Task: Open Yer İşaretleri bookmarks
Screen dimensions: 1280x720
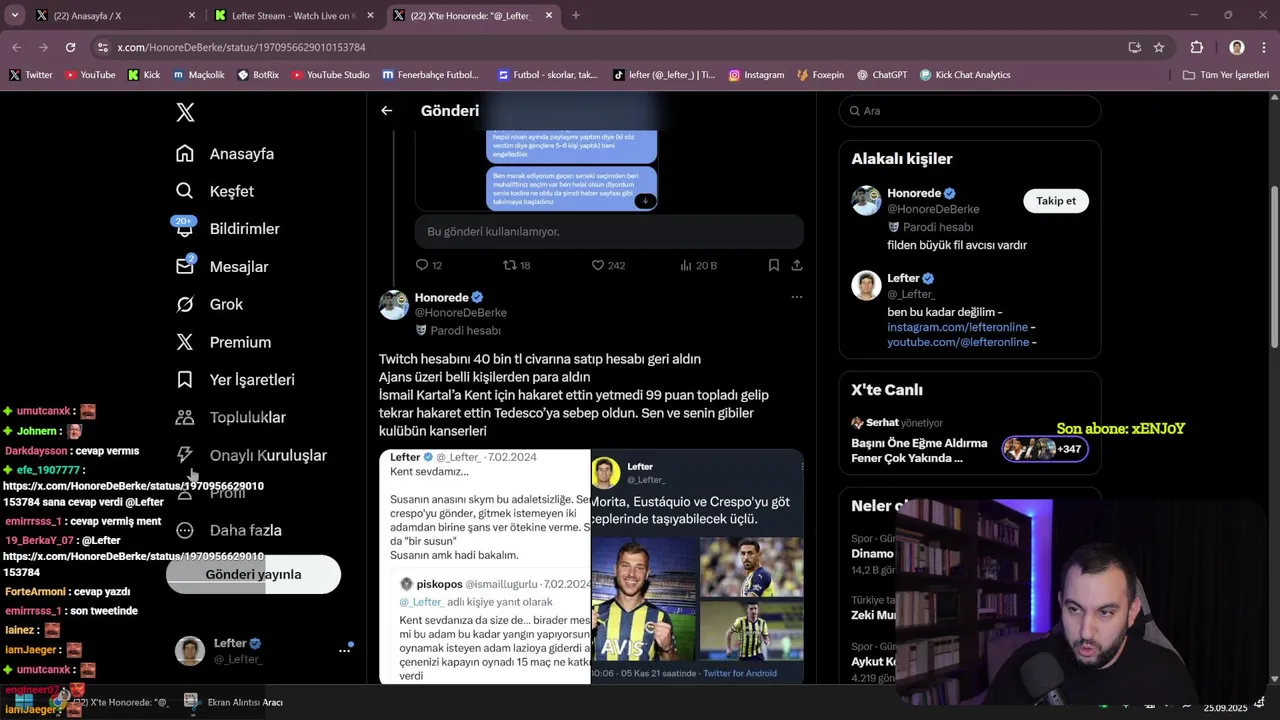Action: point(235,380)
